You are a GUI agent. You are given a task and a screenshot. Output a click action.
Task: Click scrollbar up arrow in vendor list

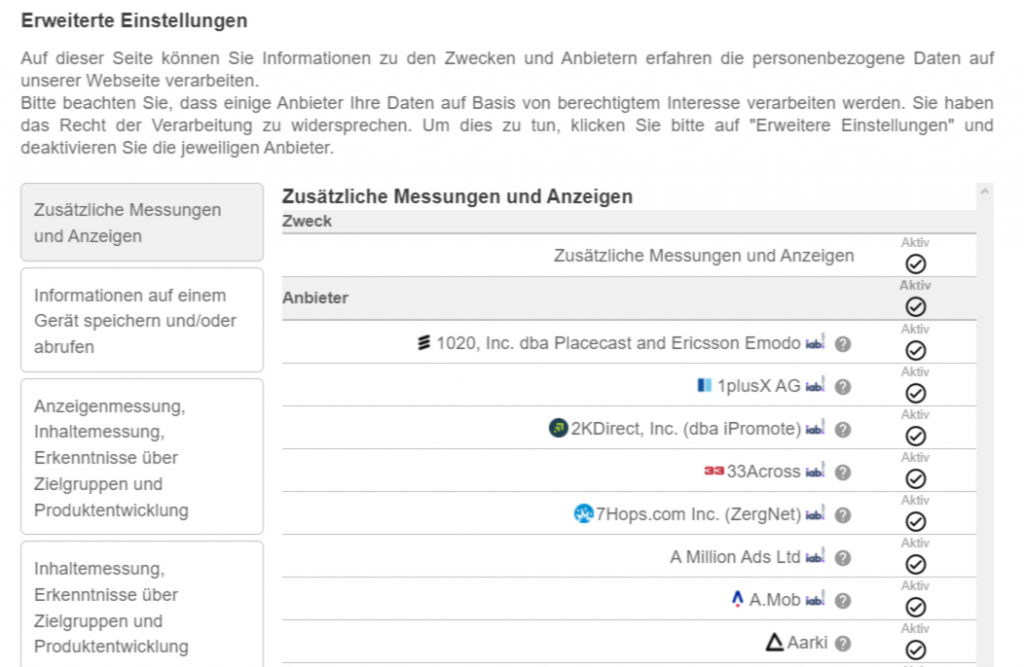coord(984,191)
